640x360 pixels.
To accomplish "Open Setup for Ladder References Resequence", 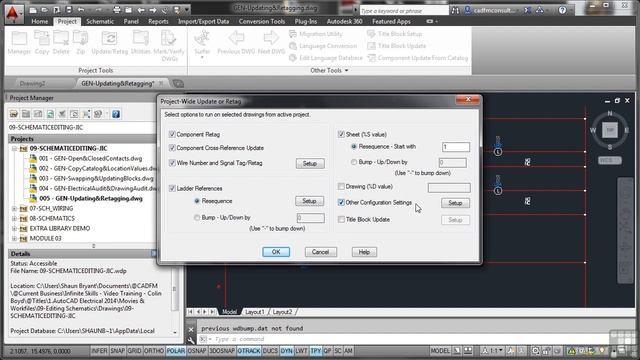I will tap(309, 201).
